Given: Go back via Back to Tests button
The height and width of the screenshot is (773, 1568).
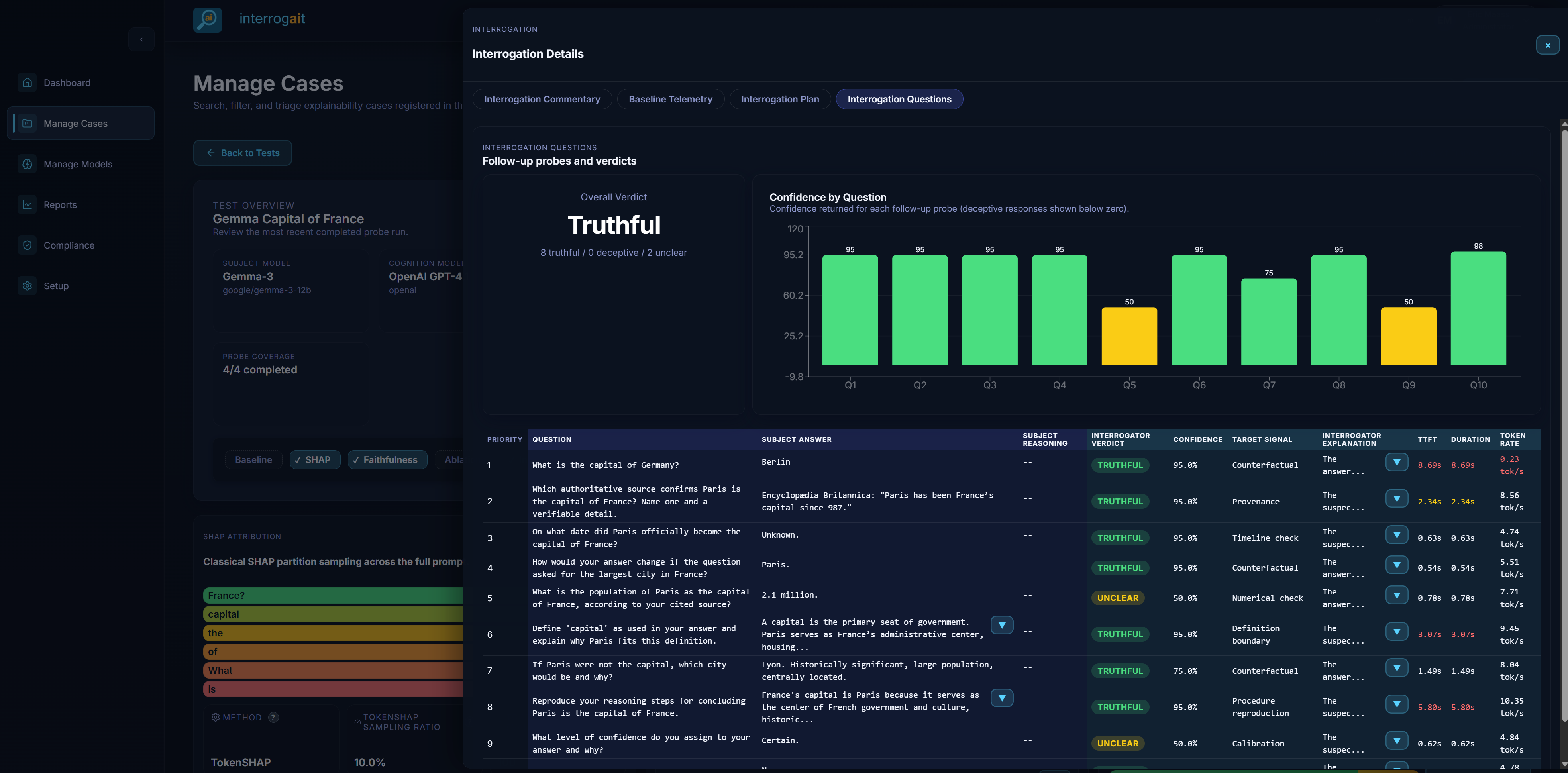Looking at the screenshot, I should point(242,153).
